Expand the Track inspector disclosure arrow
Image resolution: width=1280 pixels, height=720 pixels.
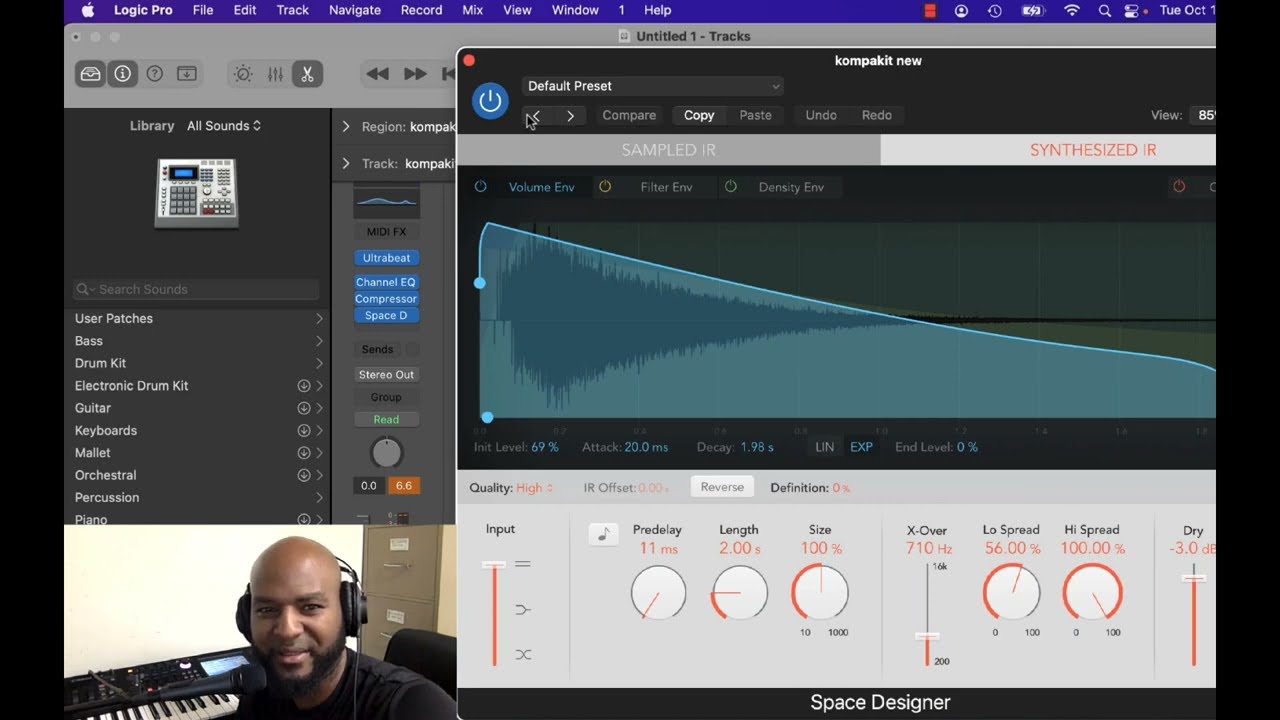pos(346,163)
